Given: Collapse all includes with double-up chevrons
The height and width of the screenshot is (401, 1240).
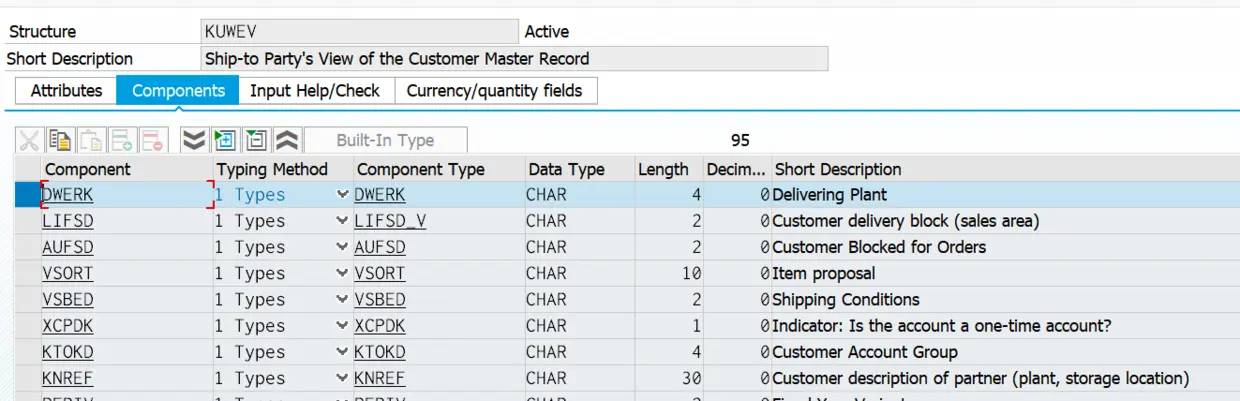Looking at the screenshot, I should coord(287,141).
